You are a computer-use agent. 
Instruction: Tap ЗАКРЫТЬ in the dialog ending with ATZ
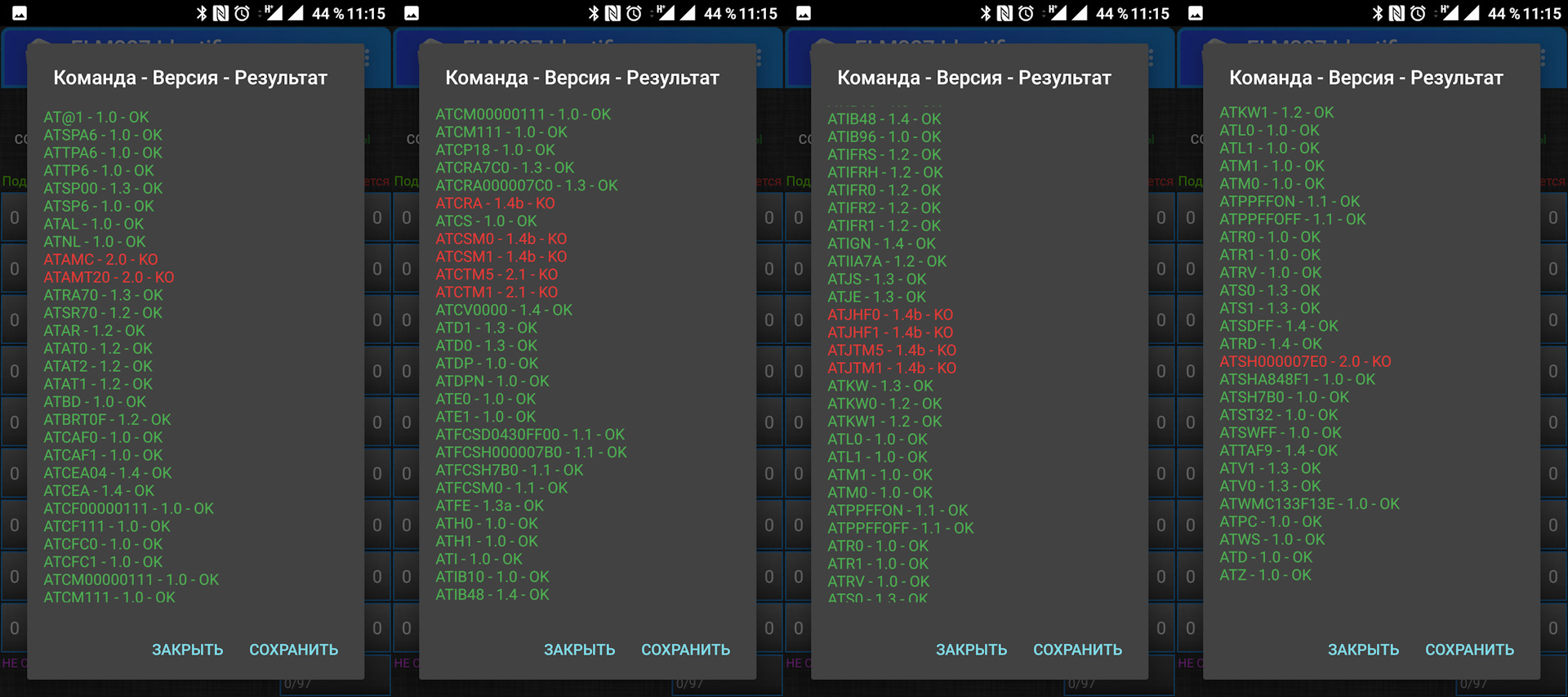(1363, 650)
